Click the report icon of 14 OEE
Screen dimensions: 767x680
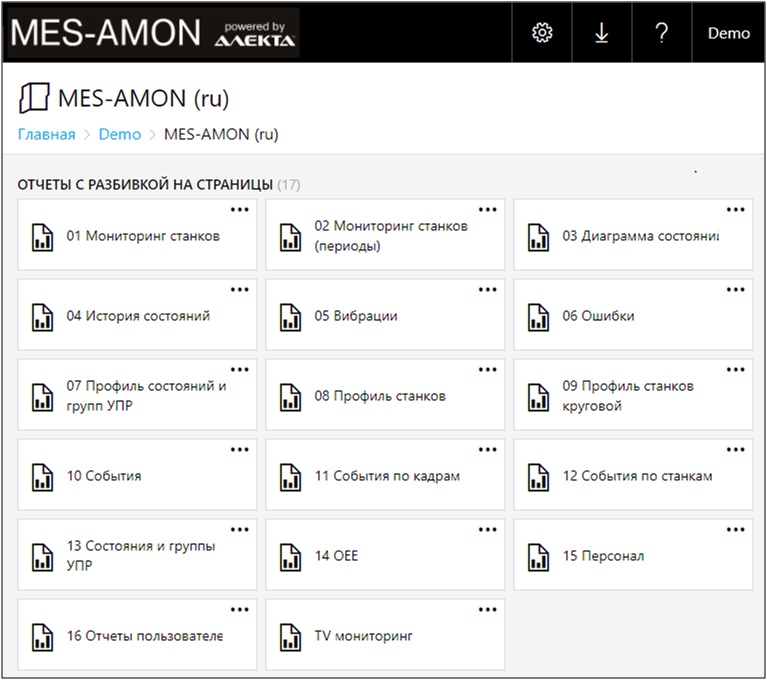tap(291, 557)
